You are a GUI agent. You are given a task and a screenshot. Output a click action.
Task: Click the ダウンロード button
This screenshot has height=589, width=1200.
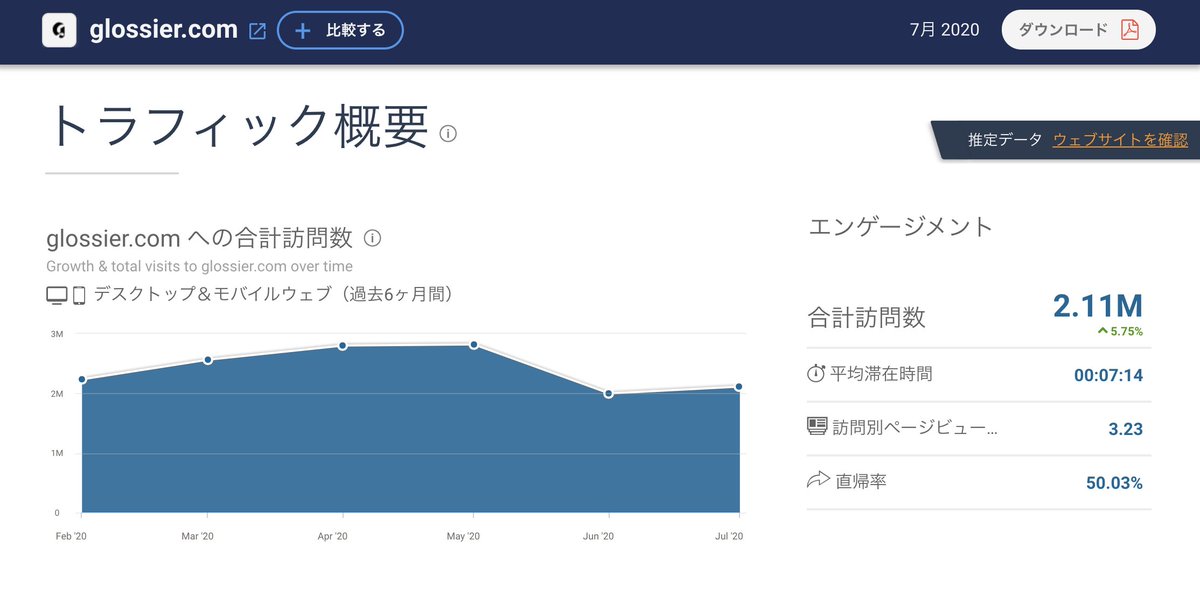pyautogui.click(x=1078, y=30)
